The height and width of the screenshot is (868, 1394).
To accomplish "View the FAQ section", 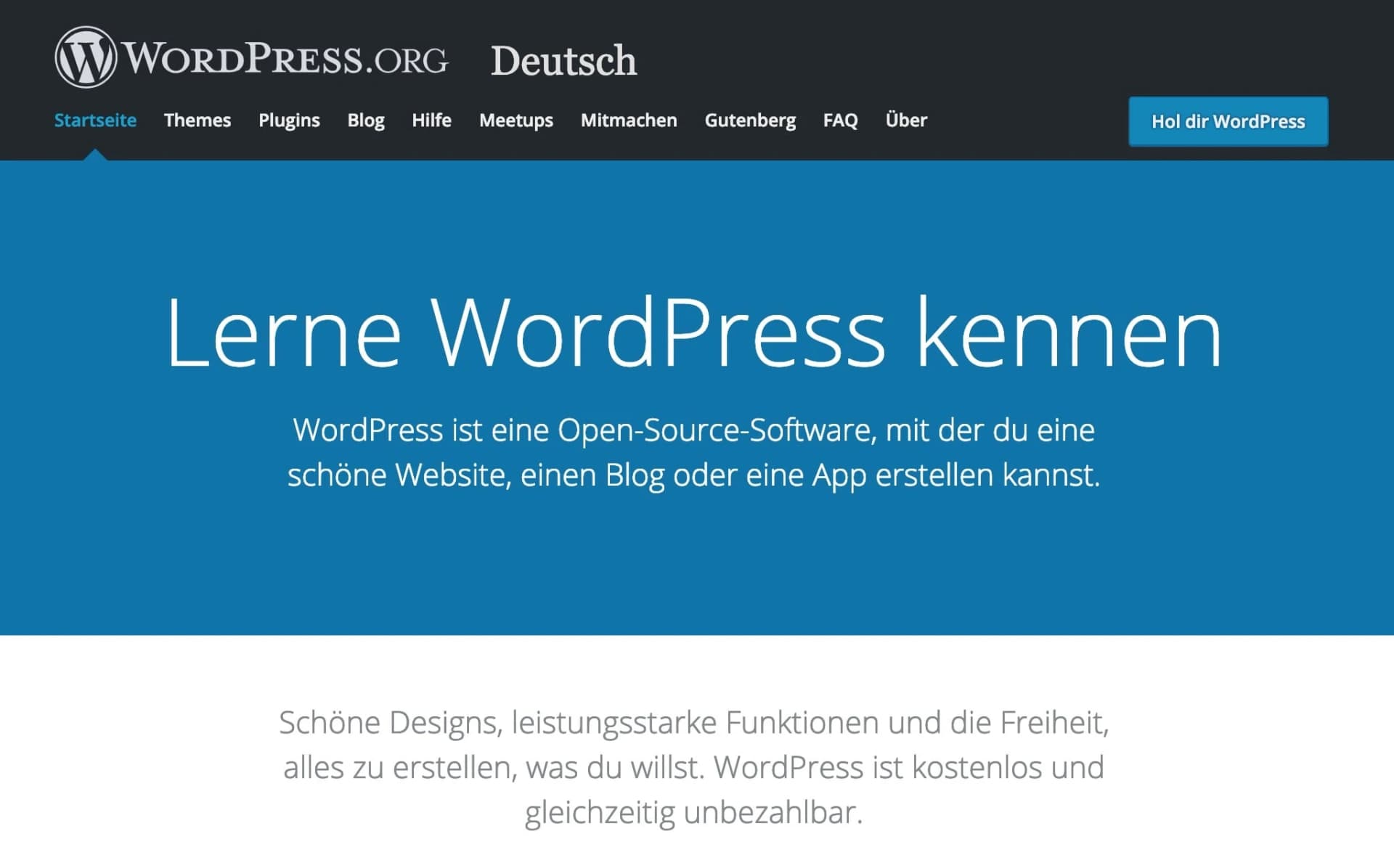I will (839, 120).
